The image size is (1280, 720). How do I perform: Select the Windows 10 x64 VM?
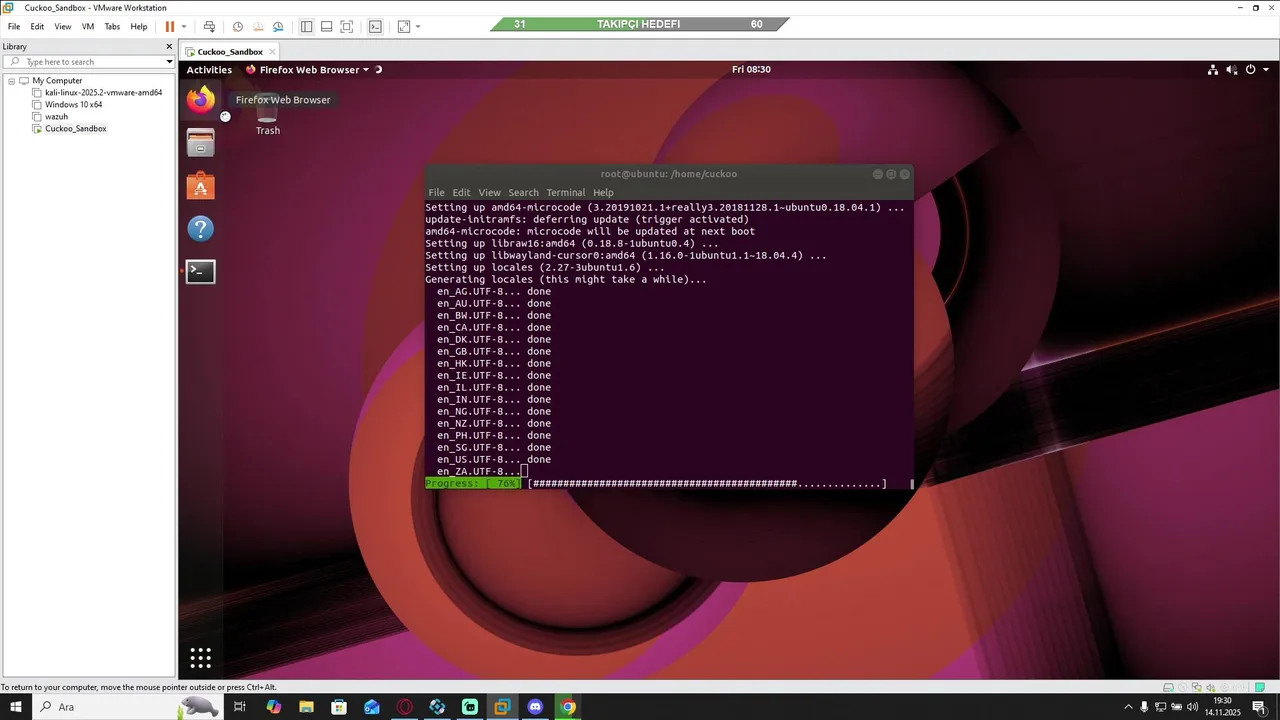pos(73,105)
